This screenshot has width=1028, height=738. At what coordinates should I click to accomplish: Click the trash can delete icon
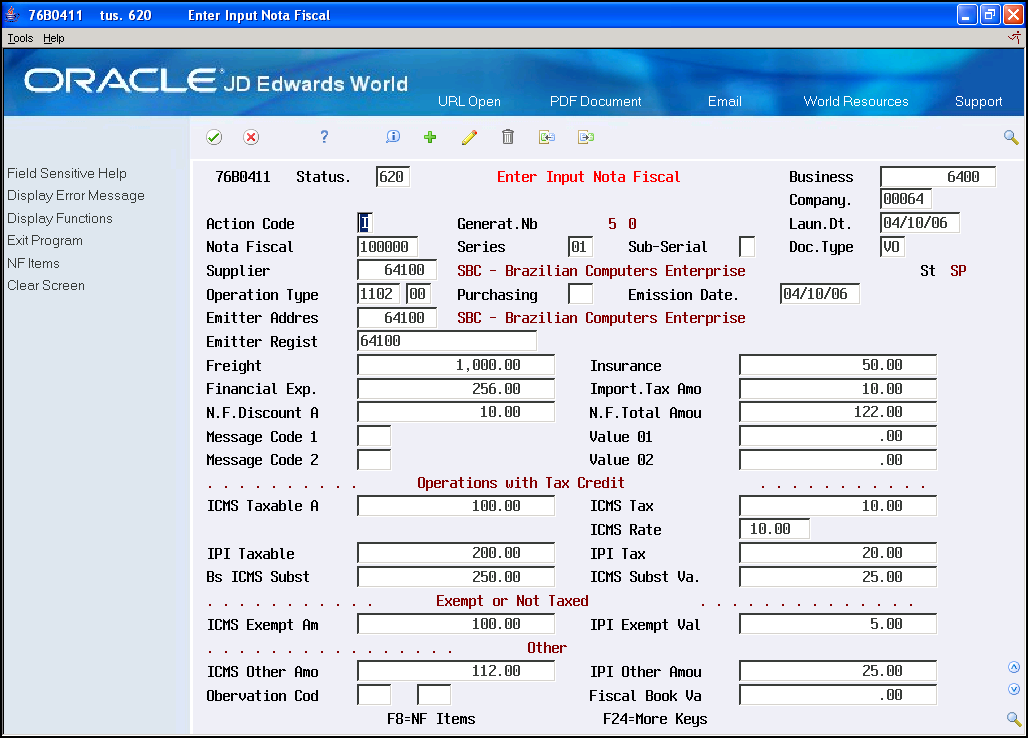point(507,136)
